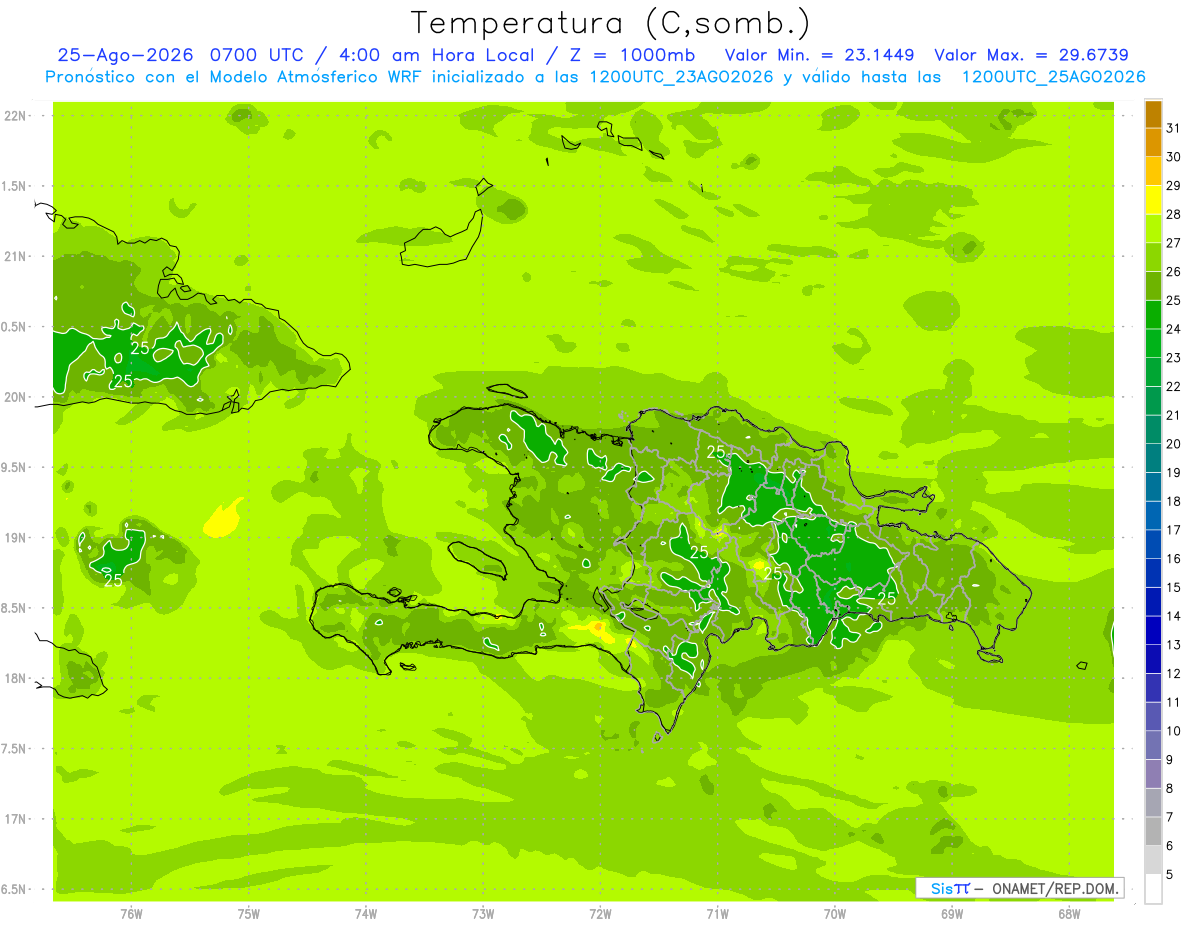The width and height of the screenshot is (1200, 927).
Task: Click the "12" label on the color legend
Action: (1174, 674)
